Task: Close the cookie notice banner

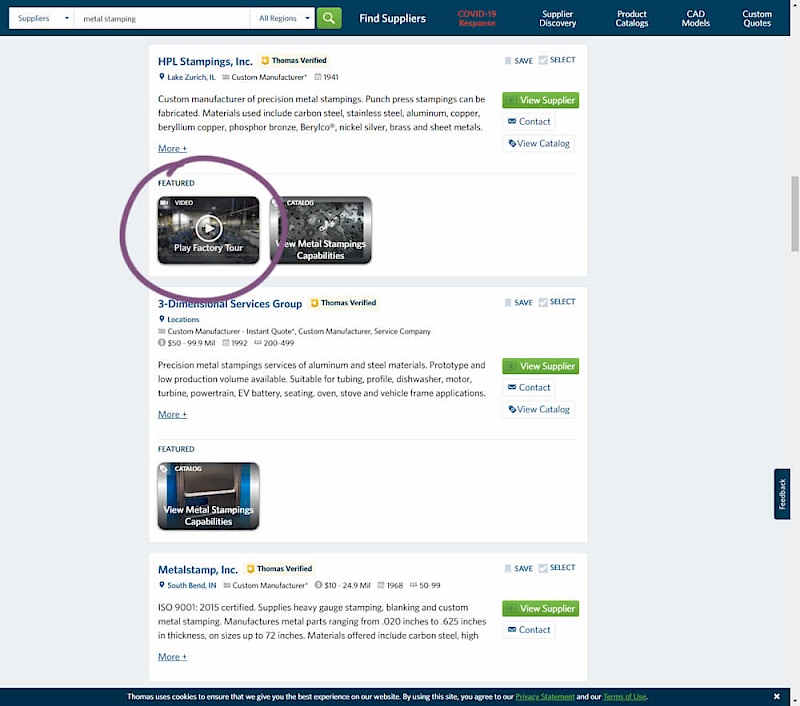Action: pyautogui.click(x=776, y=696)
